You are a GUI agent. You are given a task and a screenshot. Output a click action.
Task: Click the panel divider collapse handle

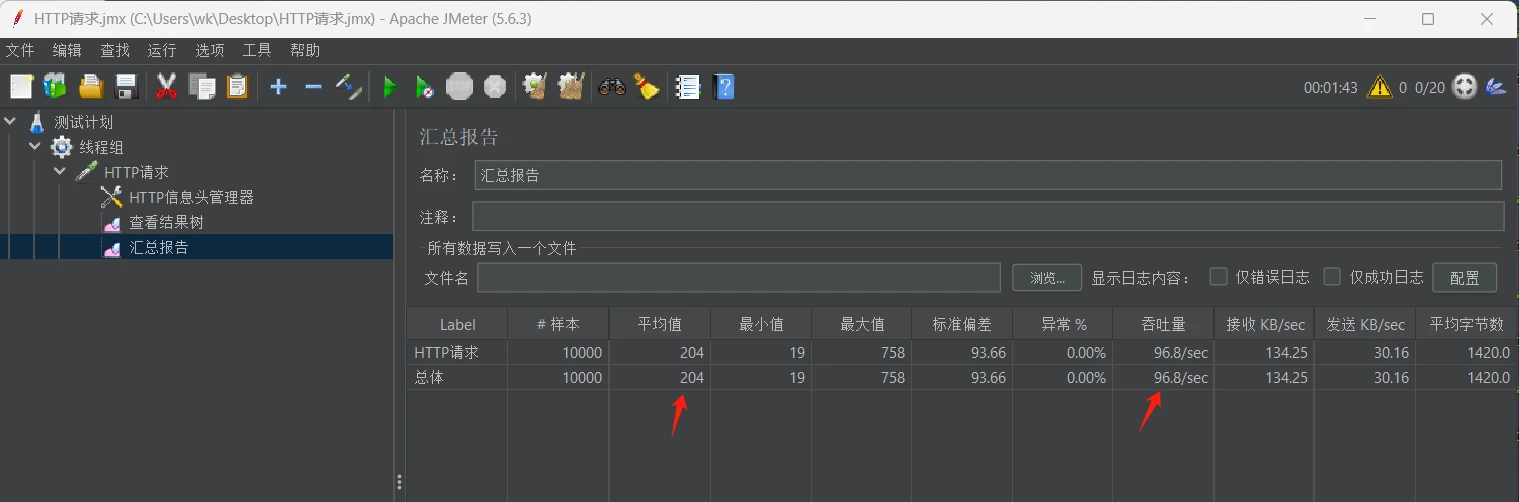pyautogui.click(x=399, y=483)
